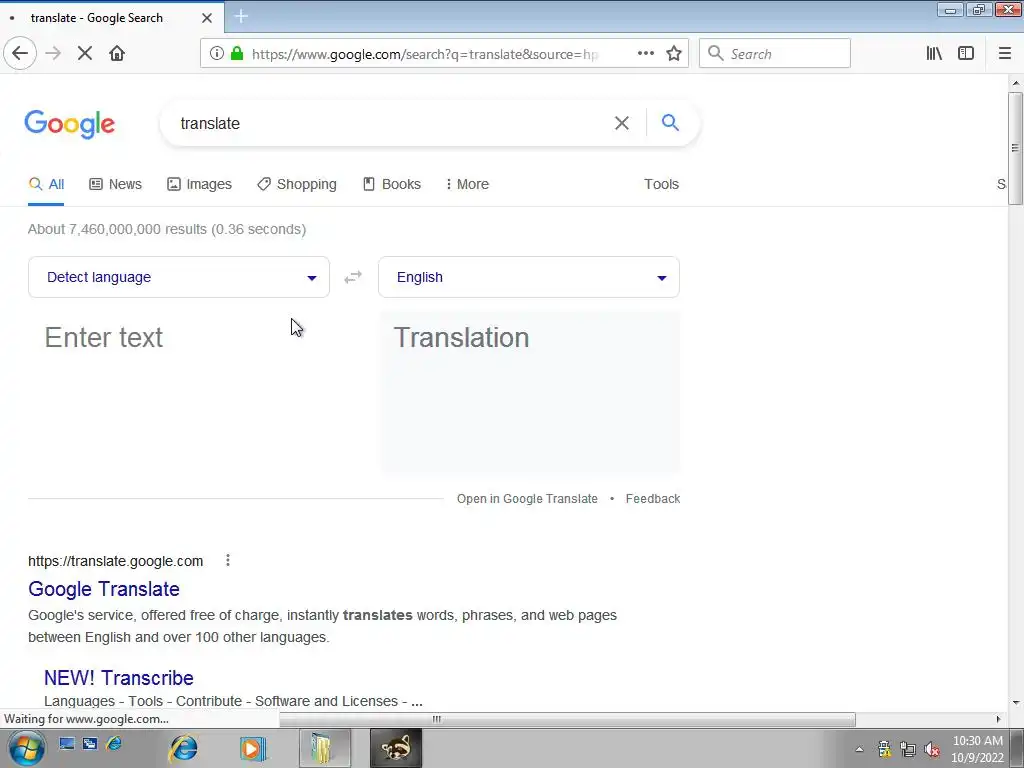The height and width of the screenshot is (768, 1024).
Task: Click Open in Google Translate link
Action: [527, 499]
